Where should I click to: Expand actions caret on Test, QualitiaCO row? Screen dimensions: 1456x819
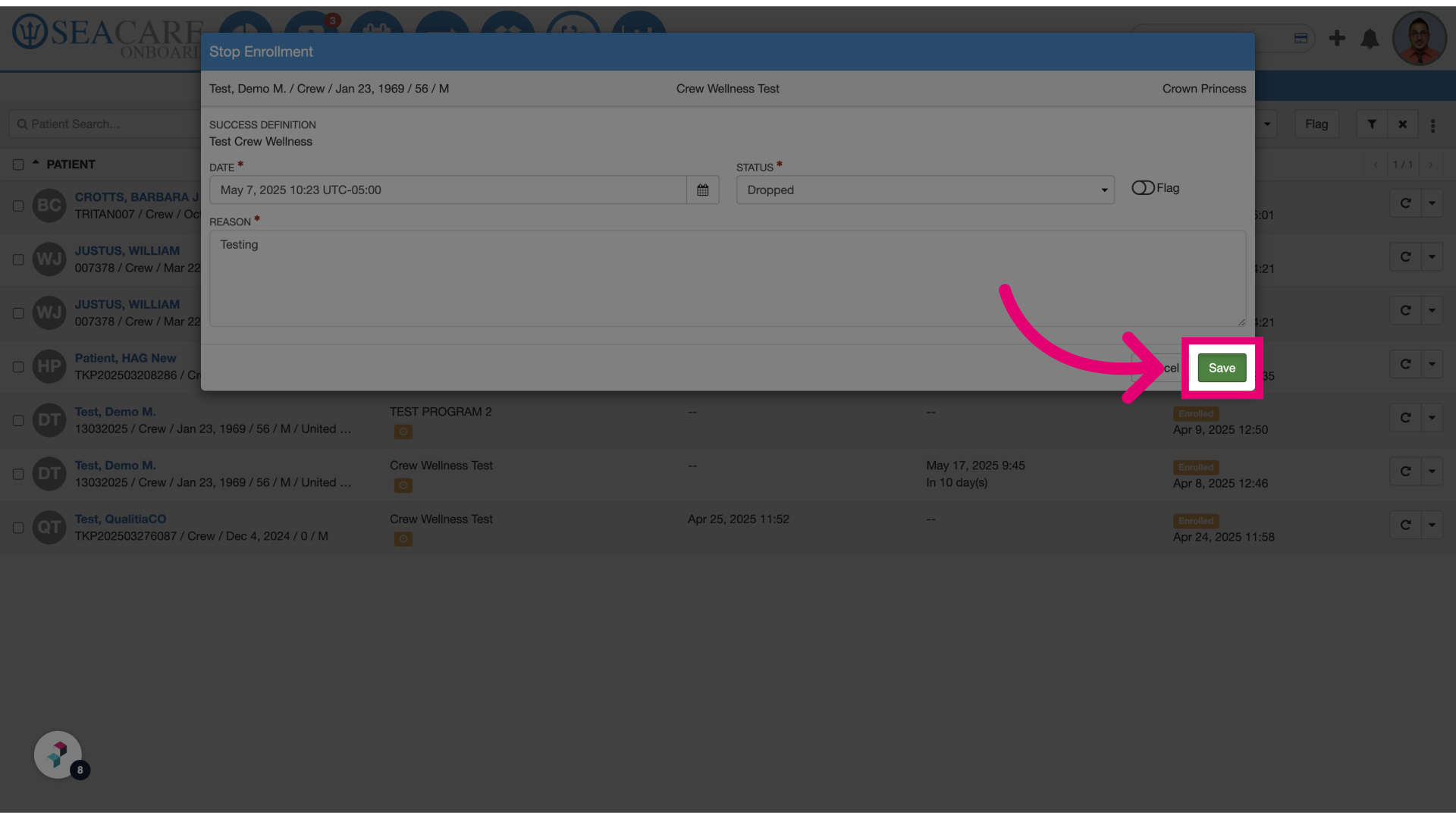(x=1432, y=525)
